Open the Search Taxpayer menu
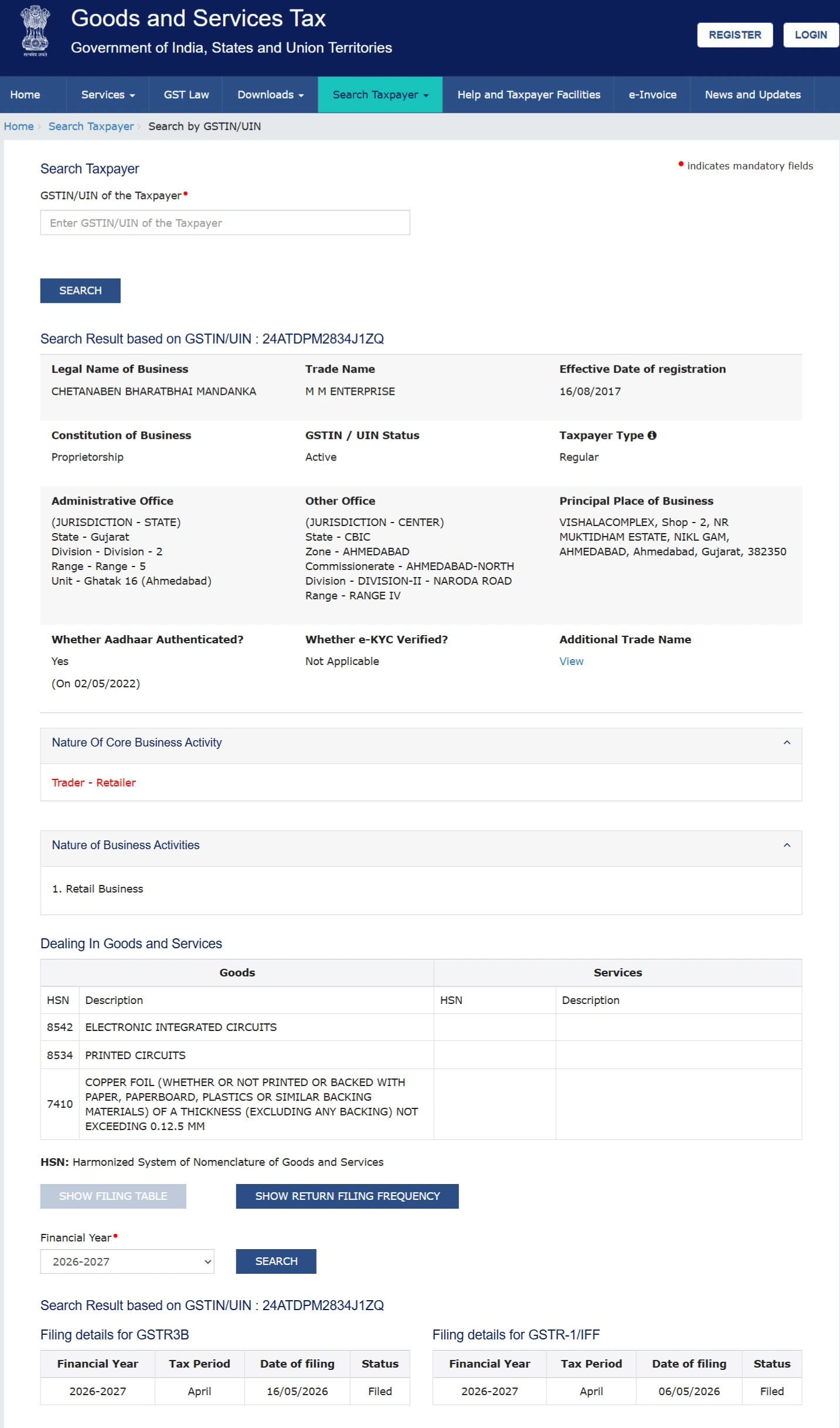The width and height of the screenshot is (840, 1428). 380,94
